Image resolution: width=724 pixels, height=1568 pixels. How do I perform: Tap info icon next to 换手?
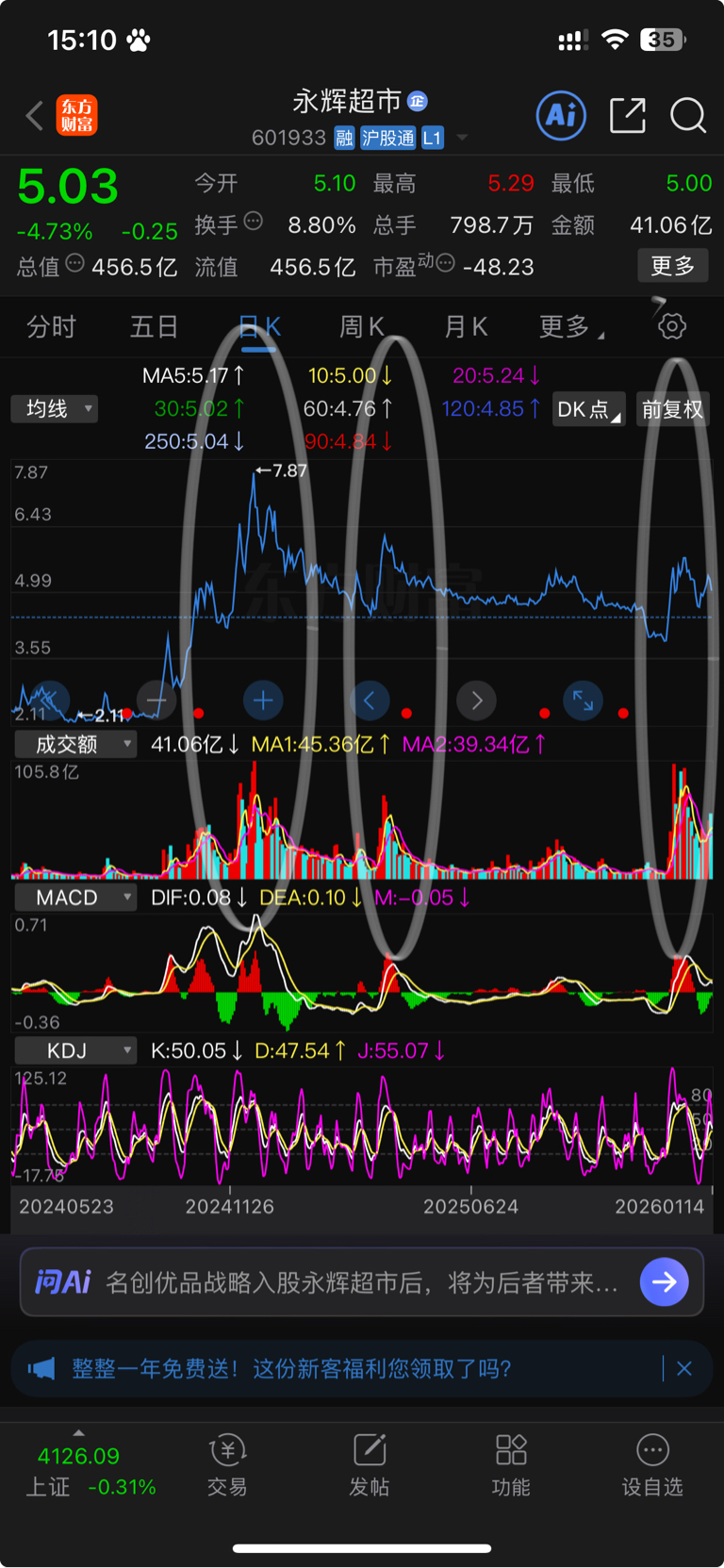253,222
